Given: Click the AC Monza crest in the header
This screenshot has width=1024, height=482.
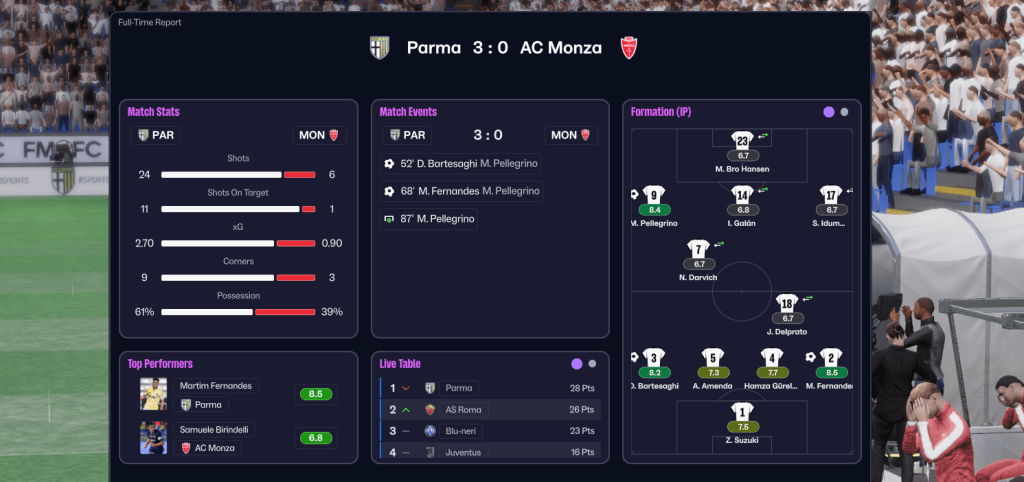Looking at the screenshot, I should pos(629,48).
